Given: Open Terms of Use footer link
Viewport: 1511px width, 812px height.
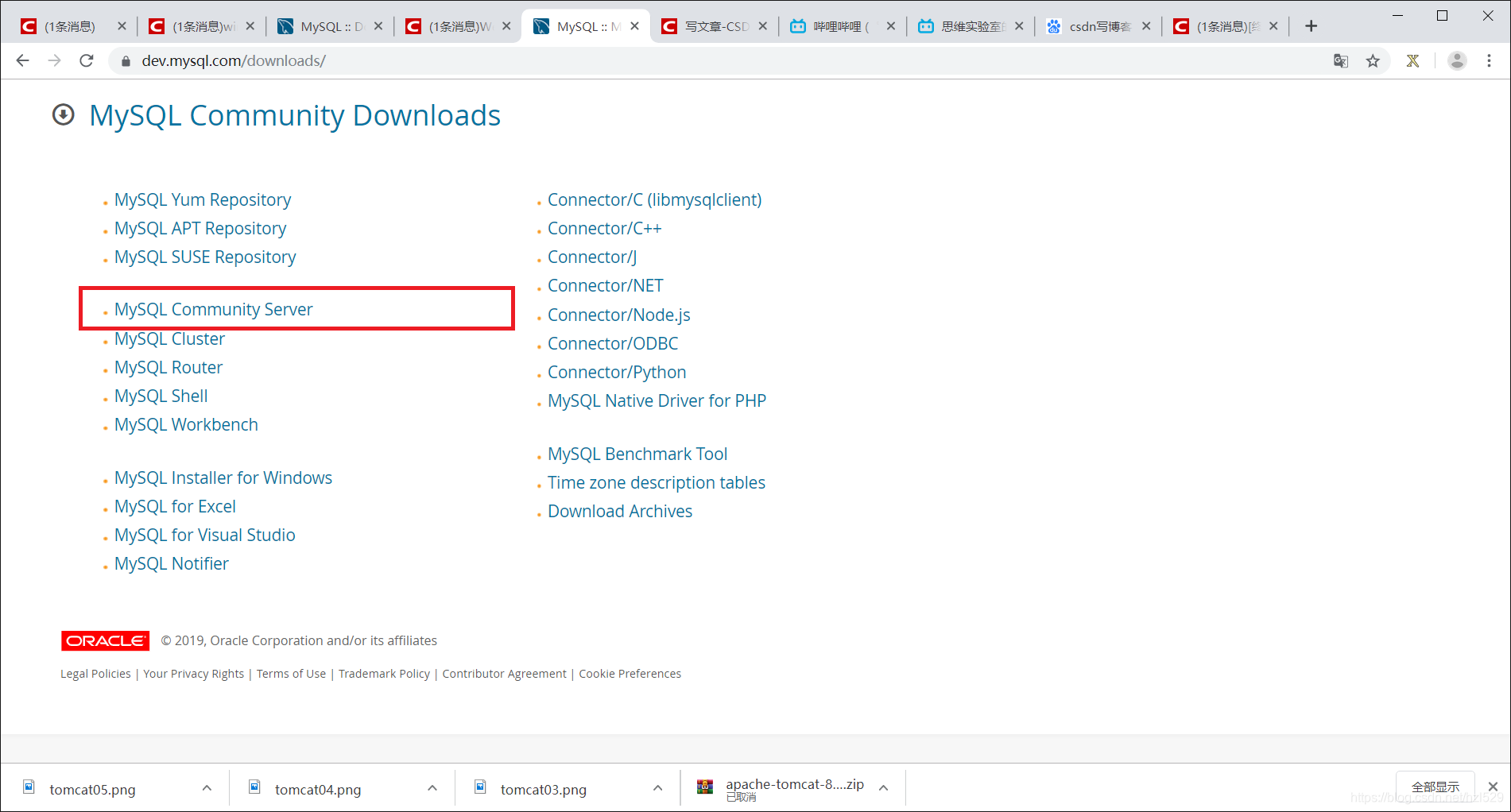Looking at the screenshot, I should [291, 674].
